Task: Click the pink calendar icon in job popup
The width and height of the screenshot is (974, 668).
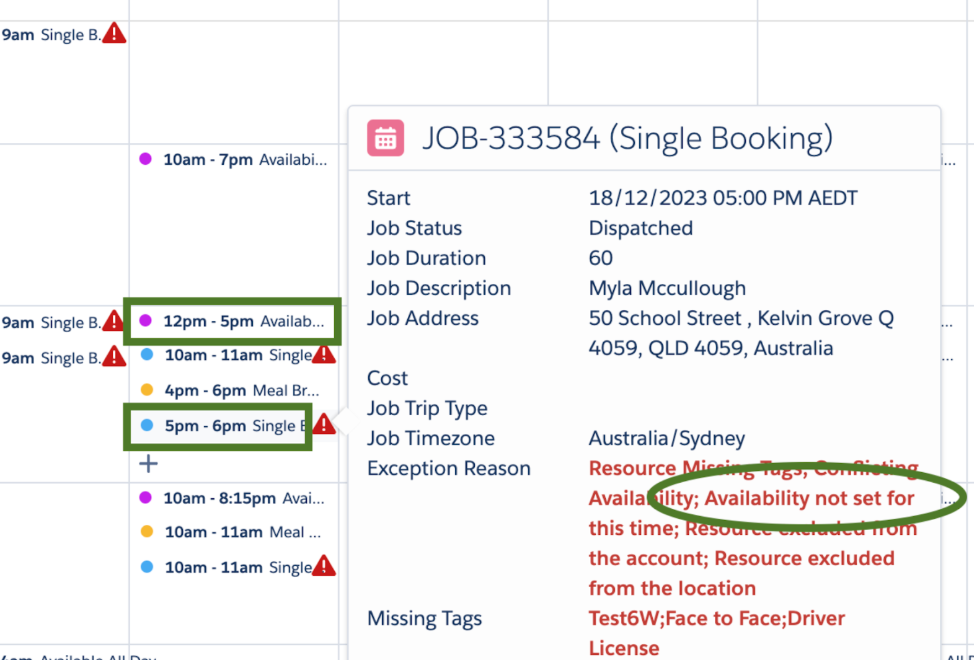Action: (x=385, y=138)
